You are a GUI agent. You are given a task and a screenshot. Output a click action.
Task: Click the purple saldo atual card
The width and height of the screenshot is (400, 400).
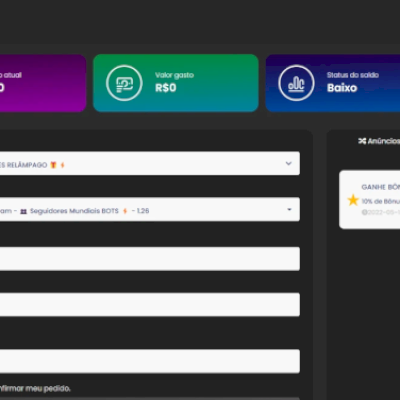[43, 83]
